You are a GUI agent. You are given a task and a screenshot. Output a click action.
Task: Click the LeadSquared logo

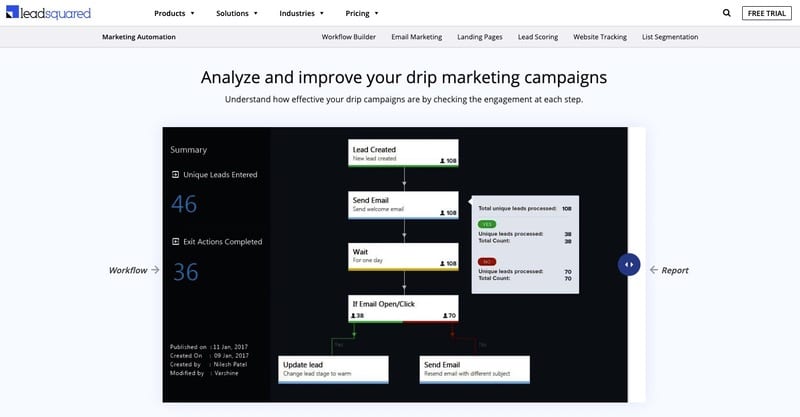coord(48,13)
